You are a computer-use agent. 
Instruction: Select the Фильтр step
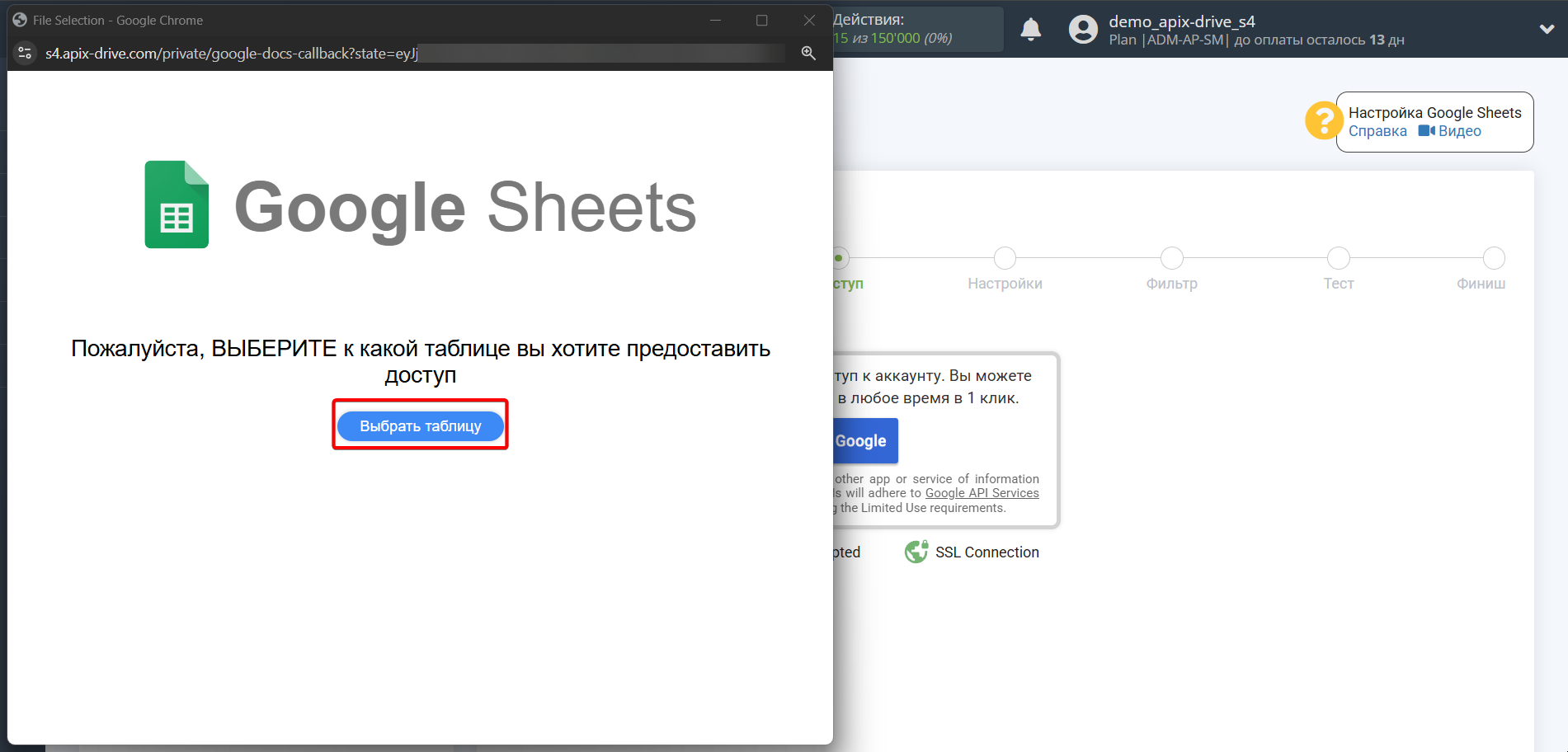(1171, 257)
